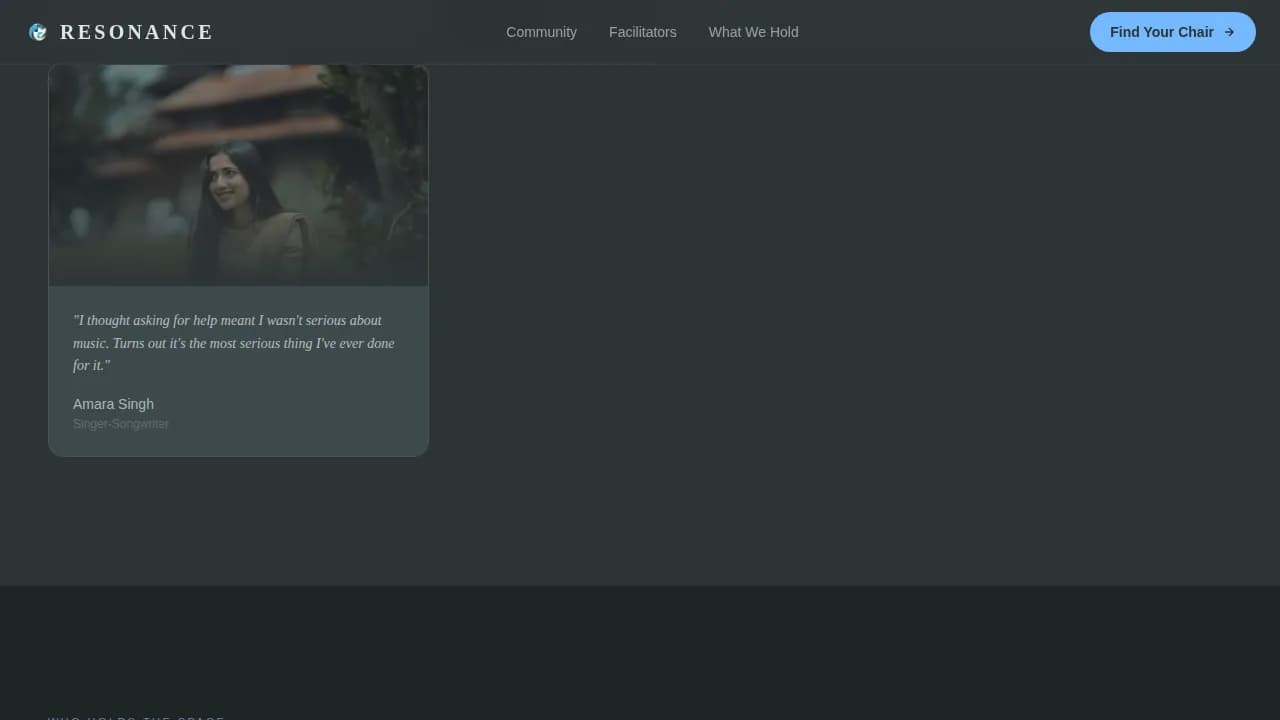Click the Resonance globe logo icon
The width and height of the screenshot is (1280, 720).
coord(38,31)
